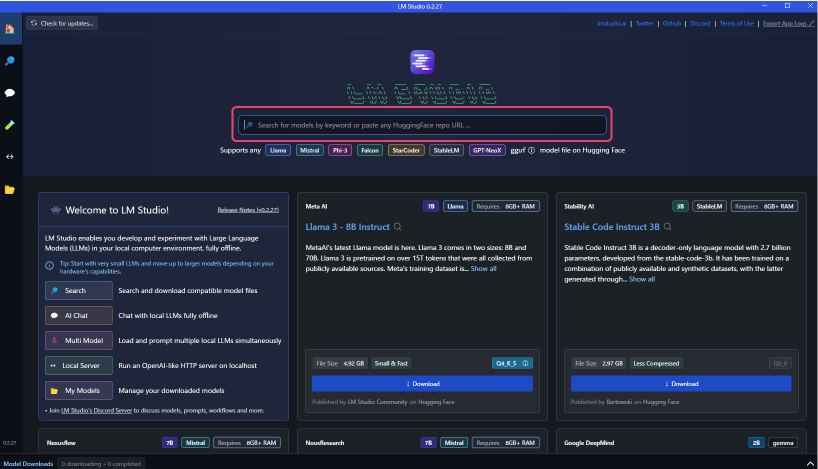Open the Search icon in left sidebar
The width and height of the screenshot is (818, 469).
[10, 61]
